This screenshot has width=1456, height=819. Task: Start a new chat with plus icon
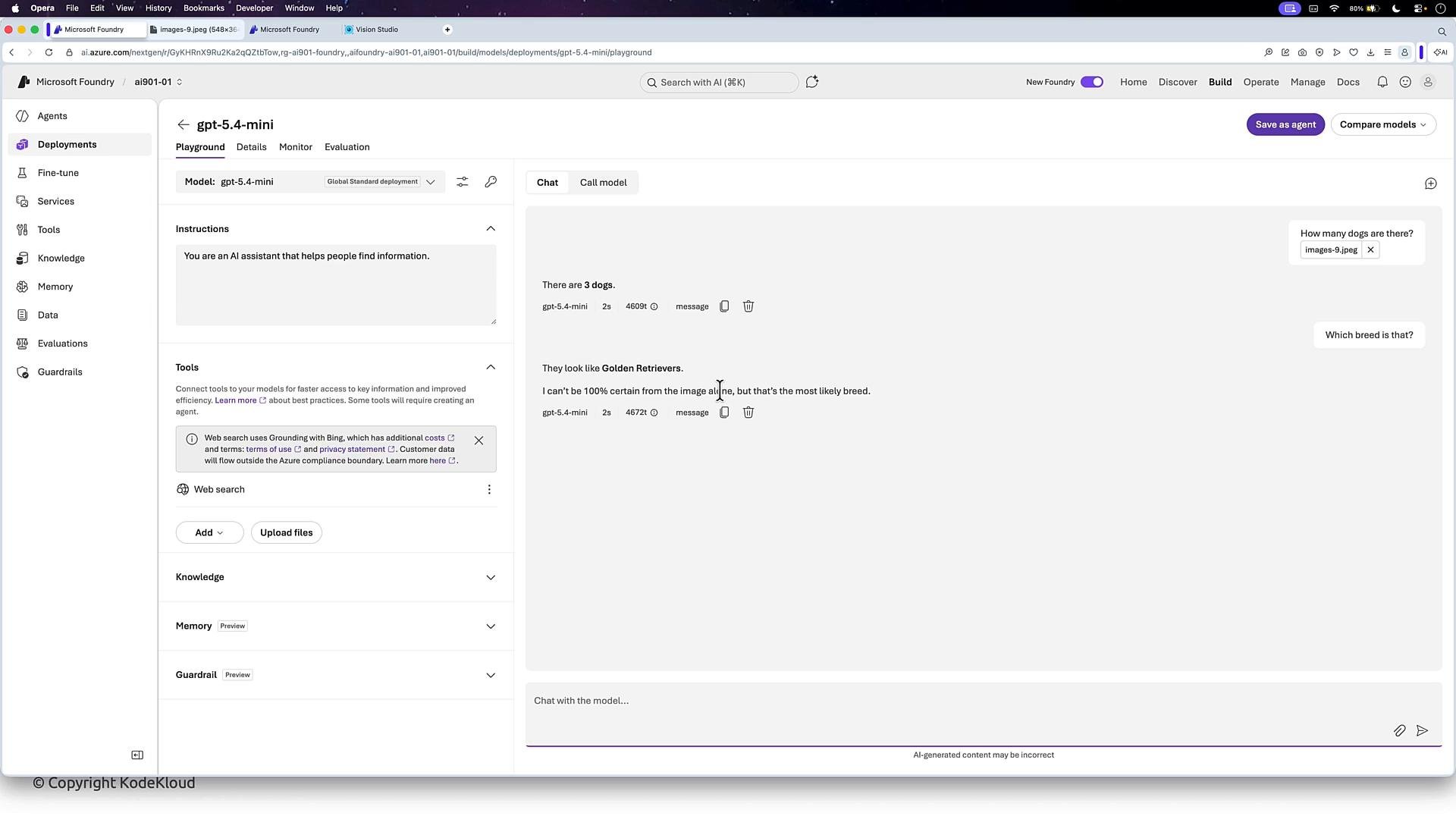pyautogui.click(x=1430, y=184)
